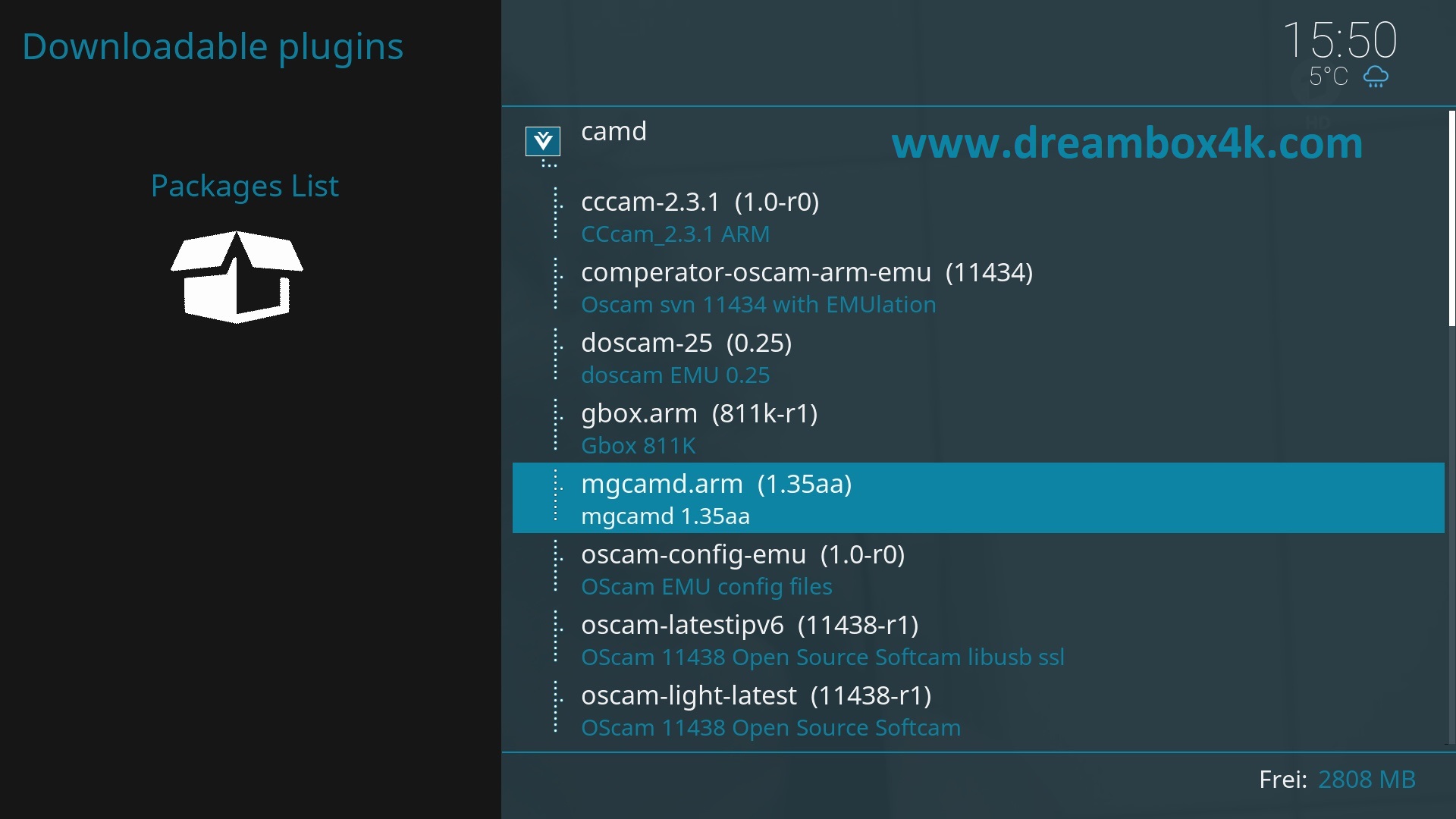Collapse the camd category expander icon
This screenshot has width=1456, height=819.
[x=543, y=141]
